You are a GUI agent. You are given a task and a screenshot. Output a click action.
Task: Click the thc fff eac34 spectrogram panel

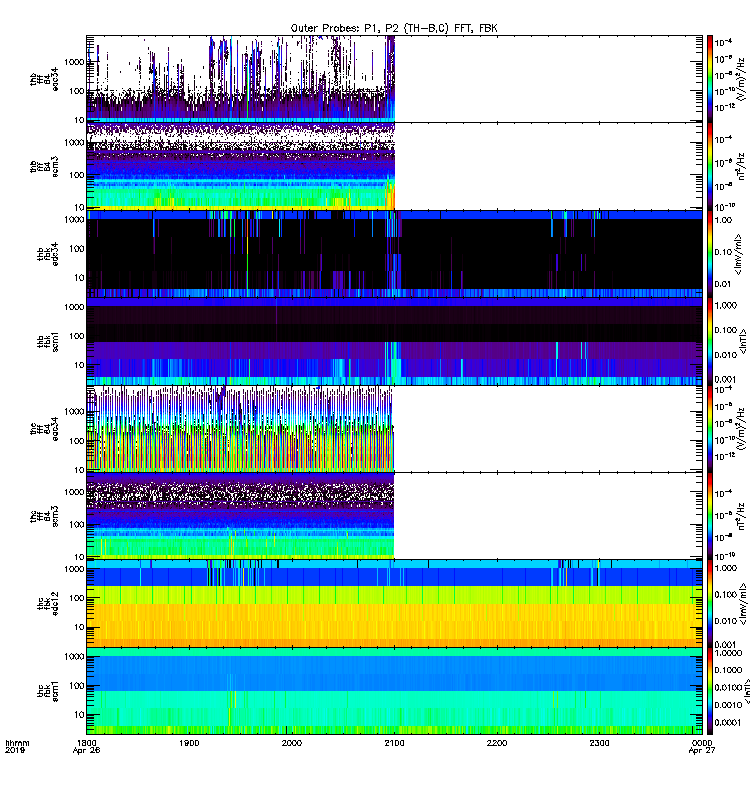[x=394, y=429]
